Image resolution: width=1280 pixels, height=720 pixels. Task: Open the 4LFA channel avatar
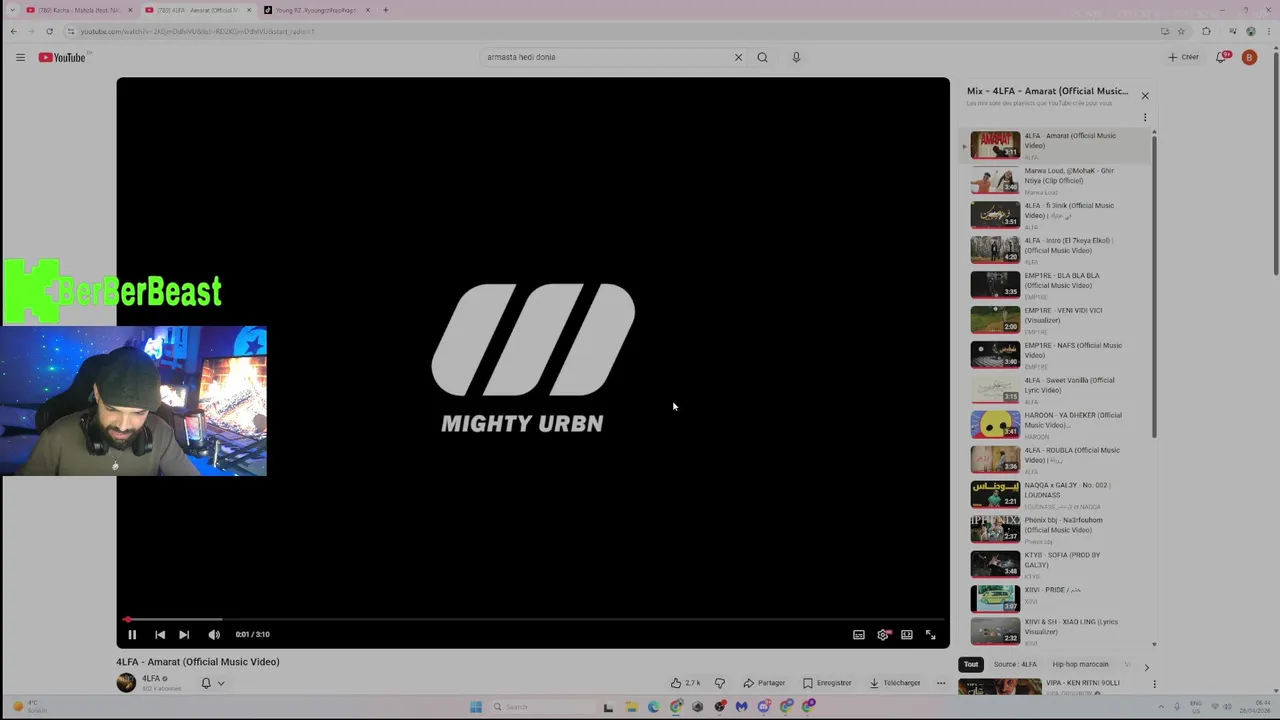tap(126, 682)
